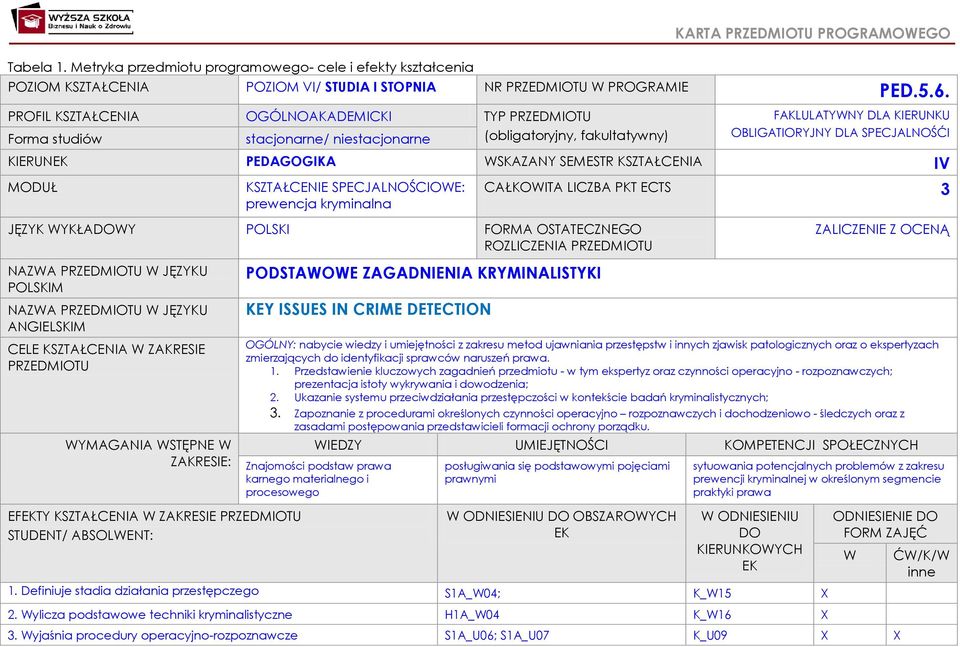Click the 'PROFIL KSZTAŁCENIA' label

73,116
